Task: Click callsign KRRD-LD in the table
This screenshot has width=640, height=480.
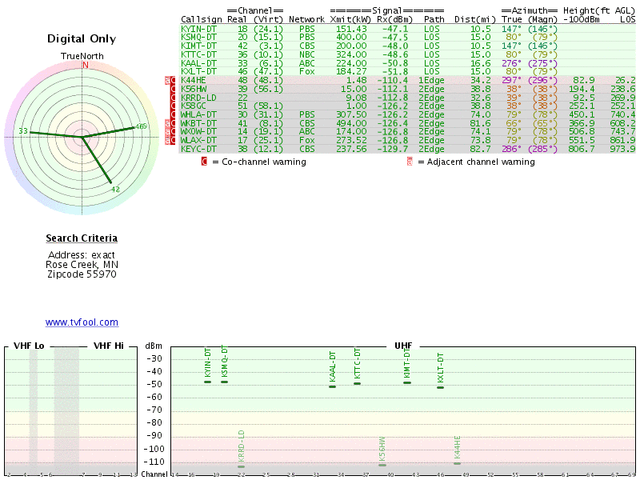Action: point(199,98)
